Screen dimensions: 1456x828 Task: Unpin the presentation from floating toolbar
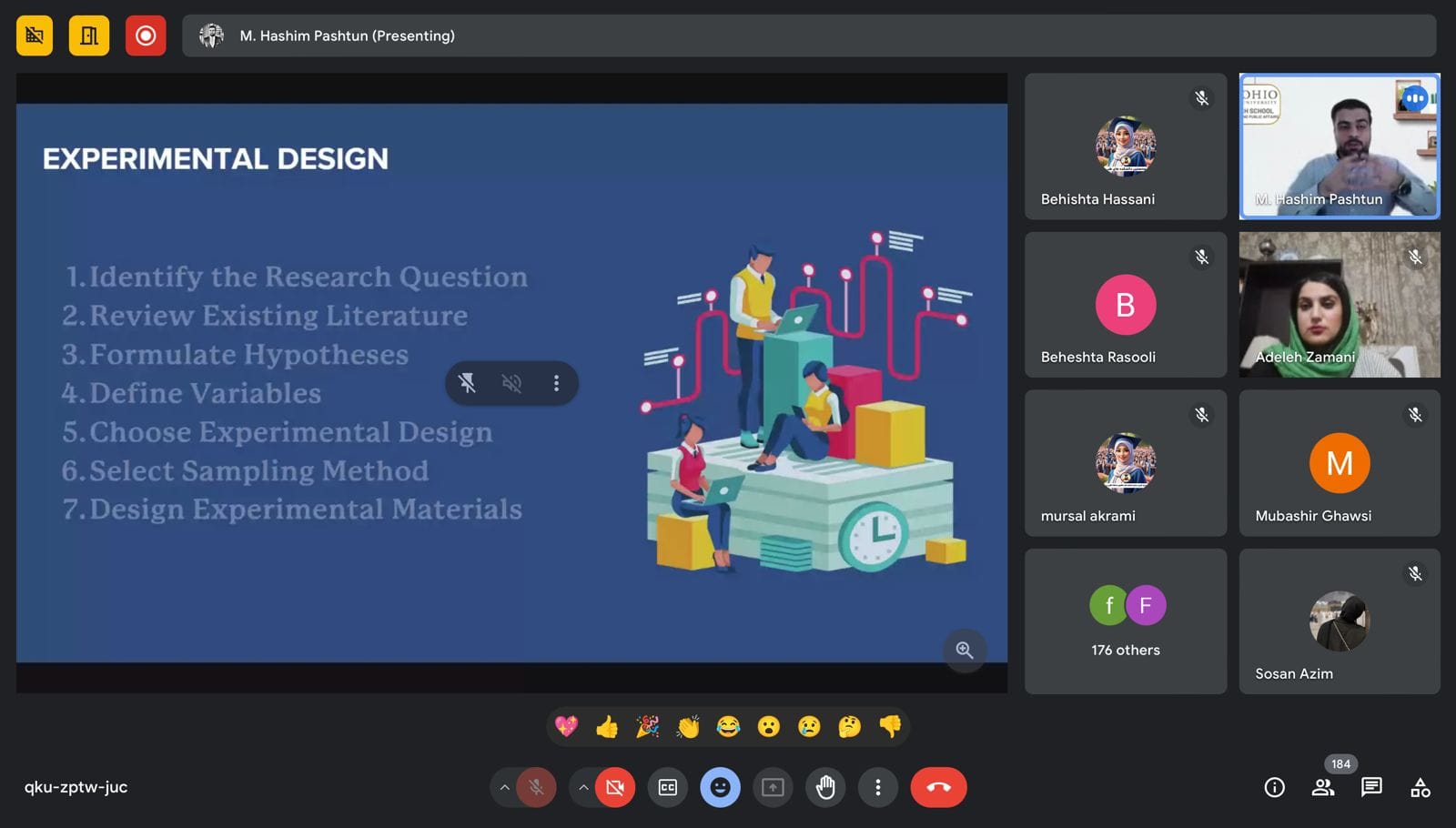[x=468, y=383]
